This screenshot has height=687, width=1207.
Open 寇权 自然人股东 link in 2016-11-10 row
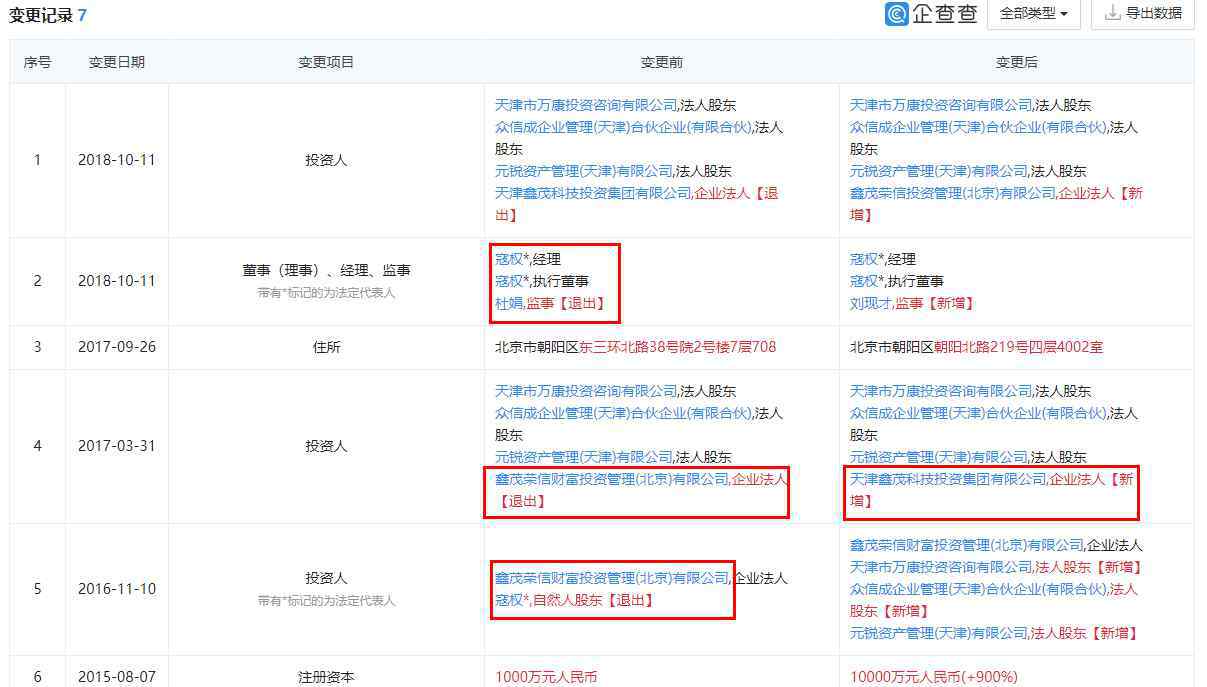point(509,600)
